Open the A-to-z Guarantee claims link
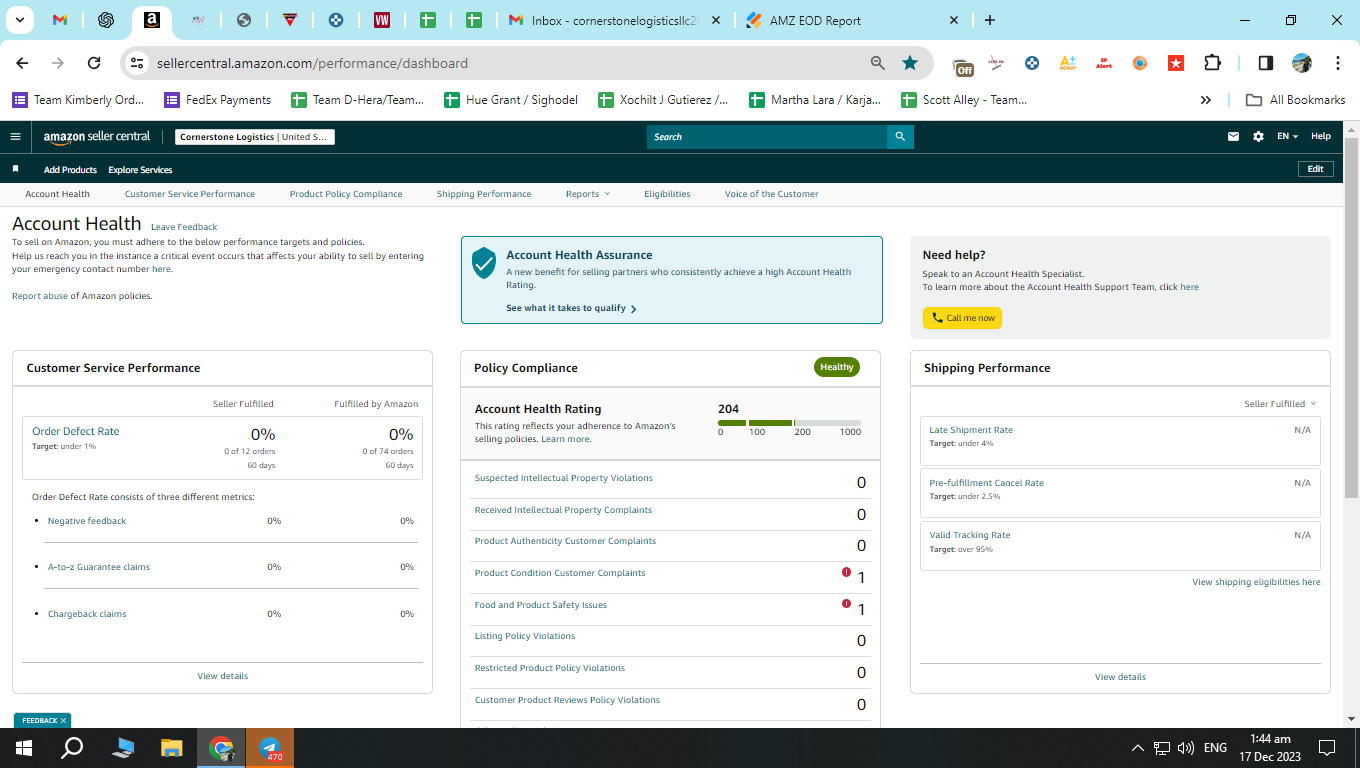 coord(98,567)
